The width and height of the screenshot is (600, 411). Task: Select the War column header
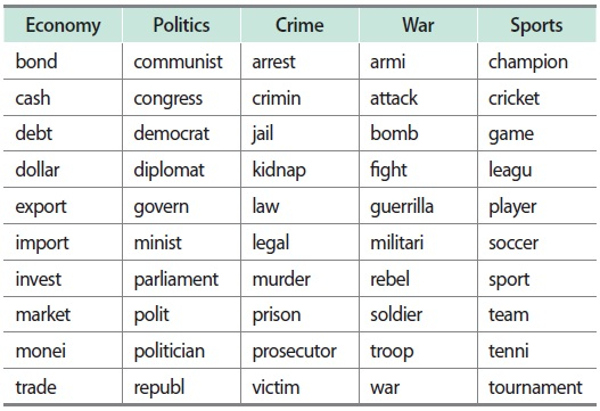click(417, 25)
